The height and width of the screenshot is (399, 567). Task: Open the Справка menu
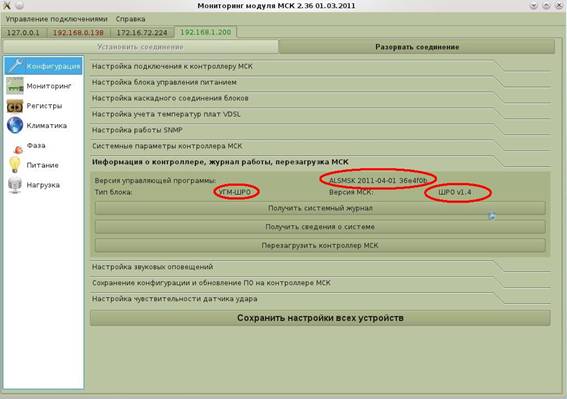tap(131, 19)
